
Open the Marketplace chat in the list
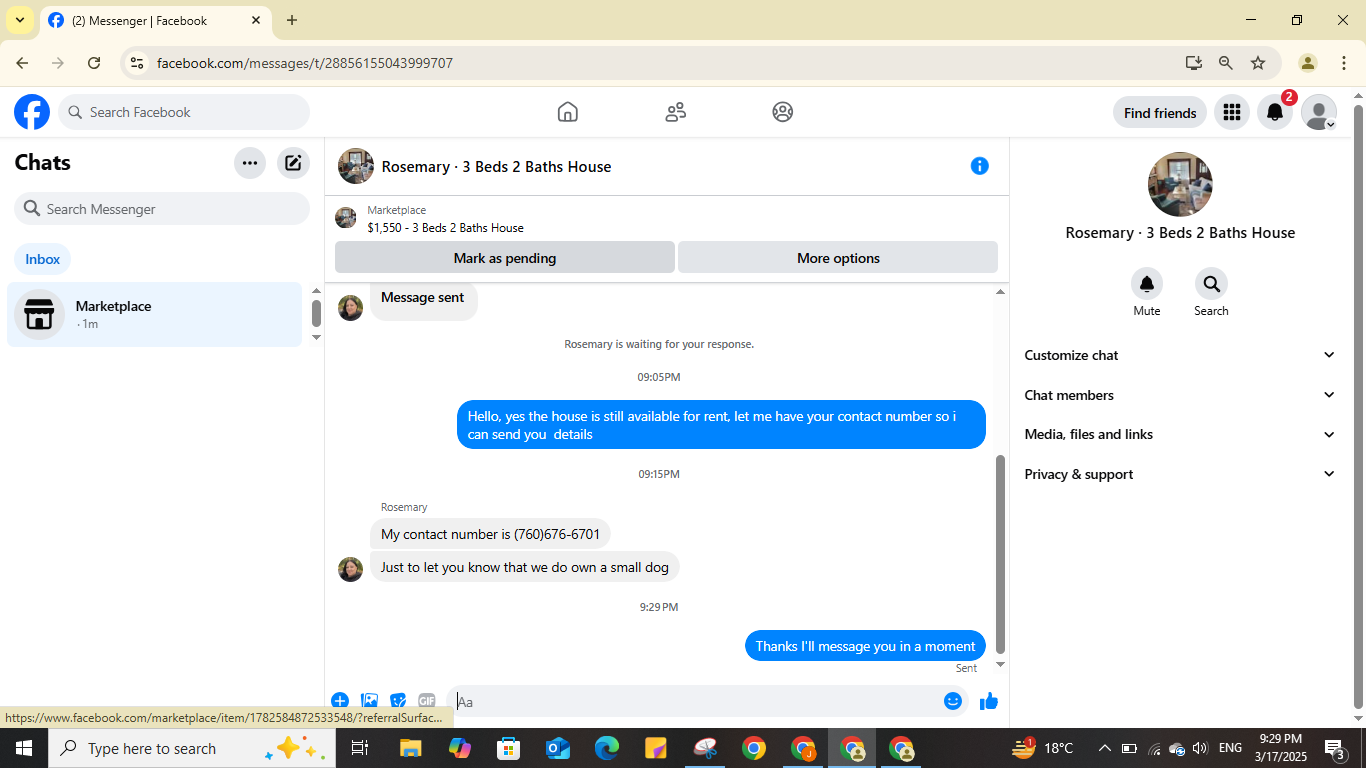[154, 314]
